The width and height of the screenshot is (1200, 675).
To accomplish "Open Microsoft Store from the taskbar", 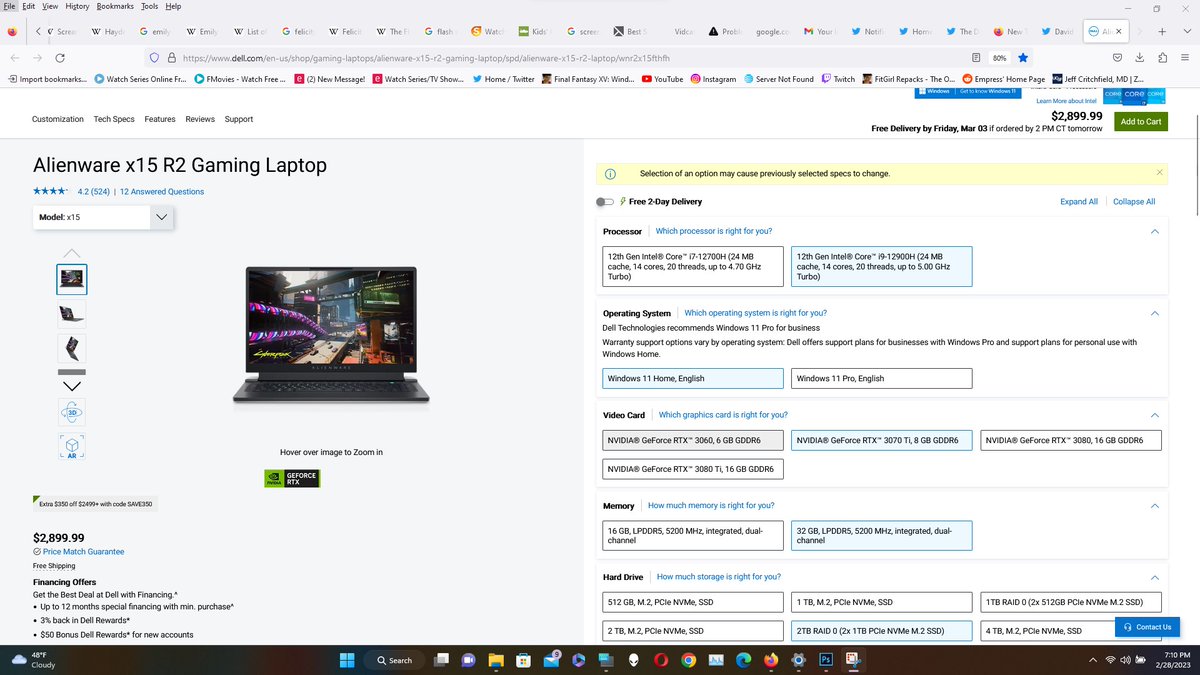I will click(x=523, y=660).
